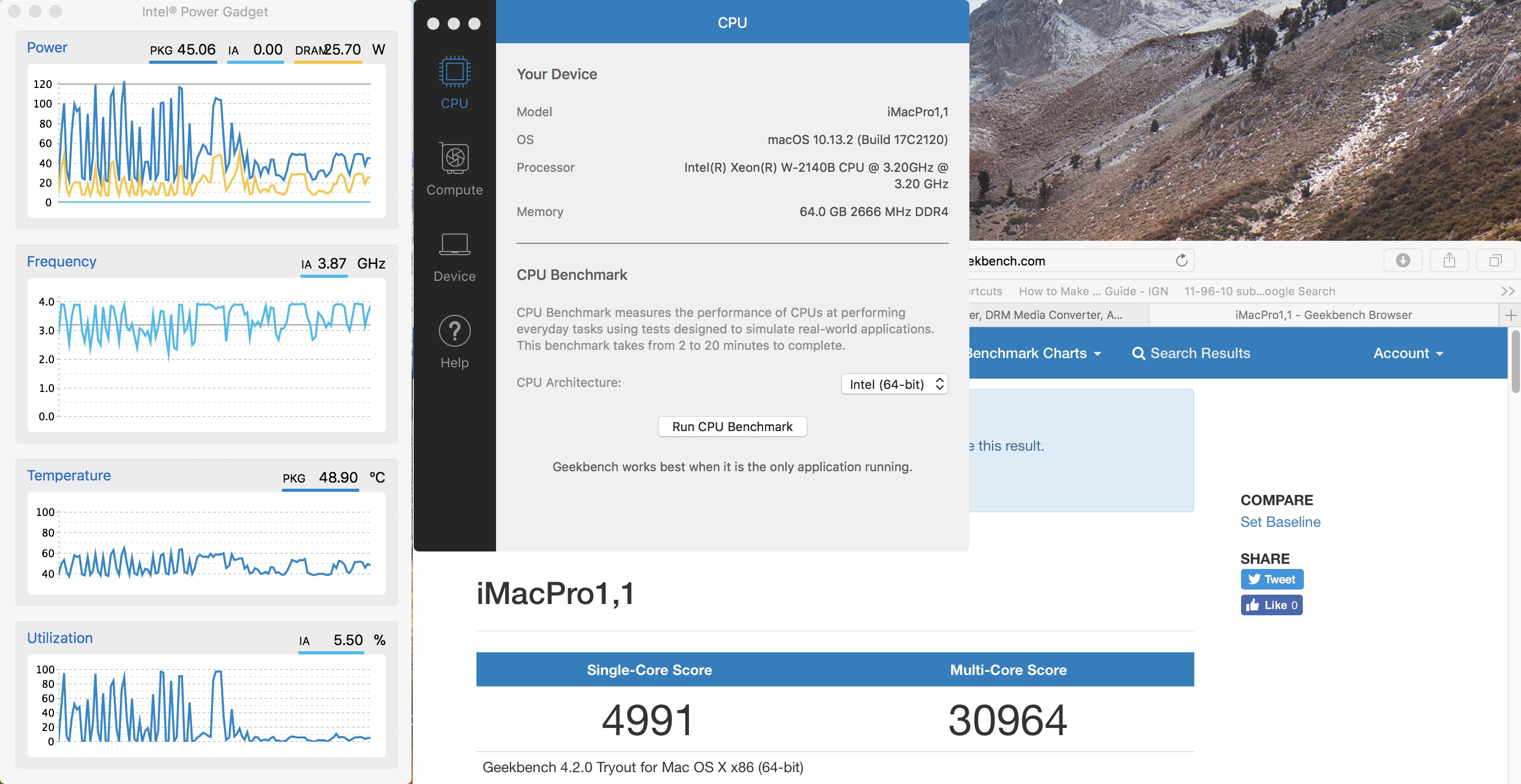This screenshot has width=1521, height=784.
Task: Click the 4991 single-core score value
Action: [x=648, y=720]
